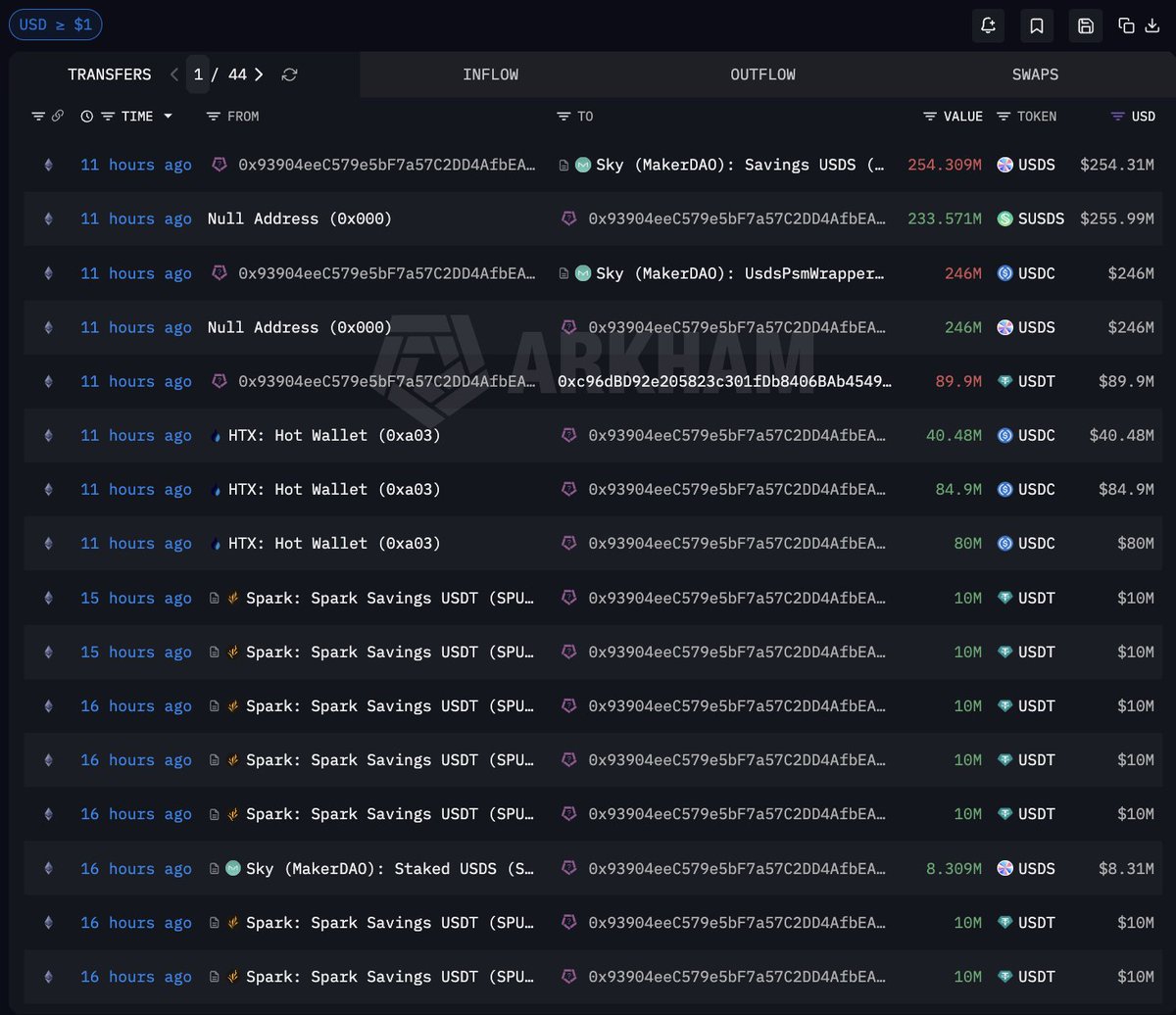Open the FROM column filter
The height and width of the screenshot is (1015, 1176).
tap(214, 116)
